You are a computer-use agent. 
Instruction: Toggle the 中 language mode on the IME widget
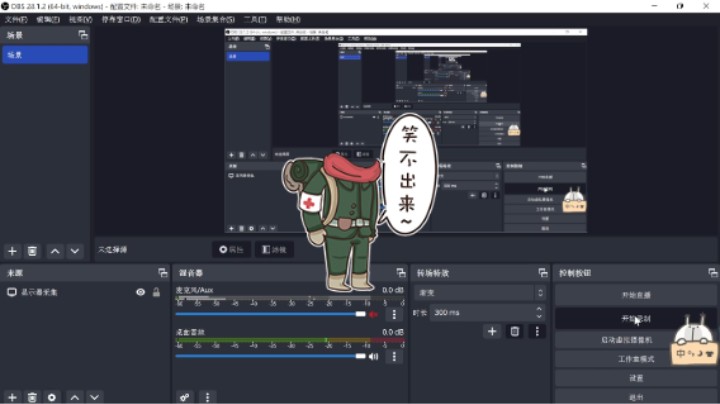tap(681, 354)
